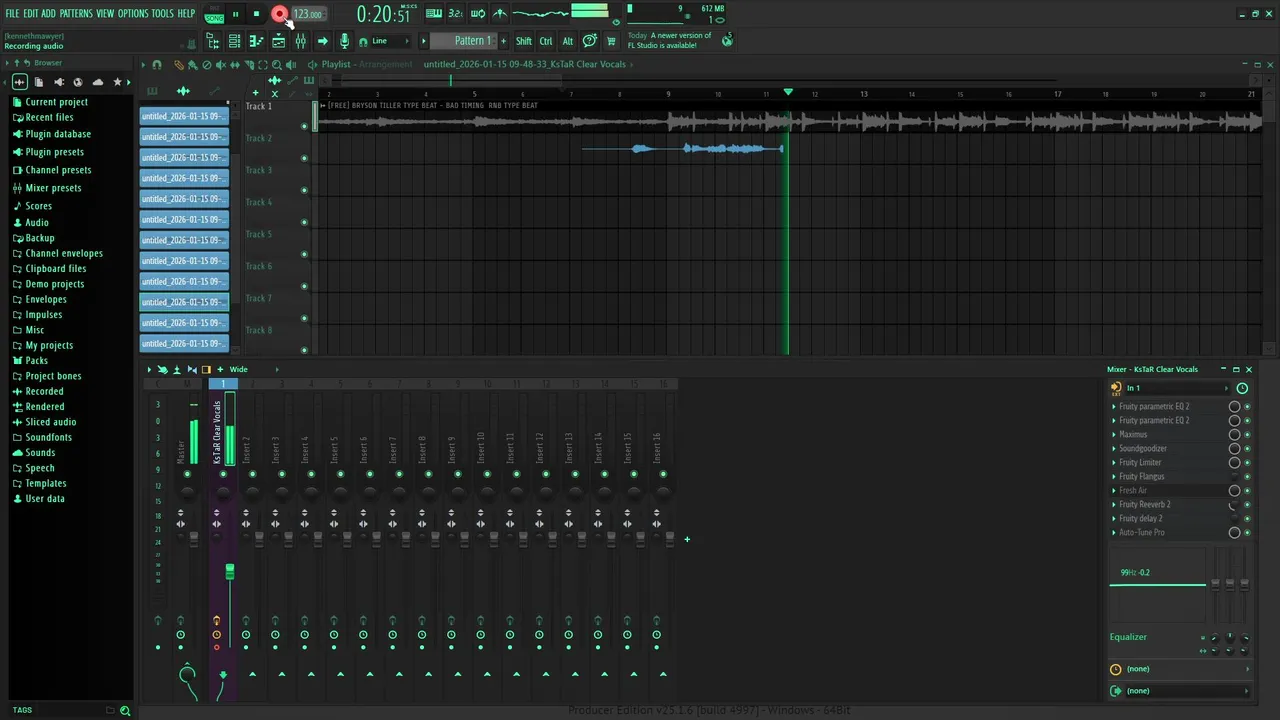
Task: Toggle the metronome icon
Action: pyautogui.click(x=500, y=14)
